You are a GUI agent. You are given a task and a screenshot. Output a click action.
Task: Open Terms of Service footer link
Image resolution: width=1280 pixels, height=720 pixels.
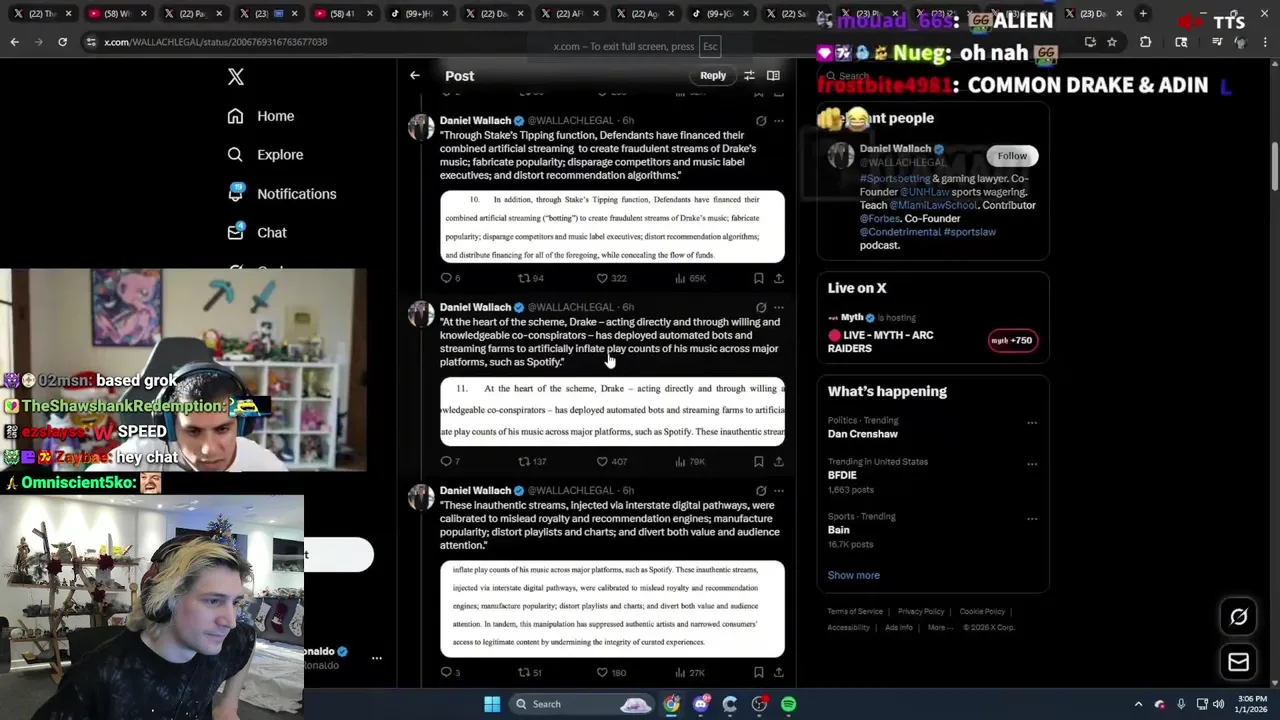(x=855, y=612)
